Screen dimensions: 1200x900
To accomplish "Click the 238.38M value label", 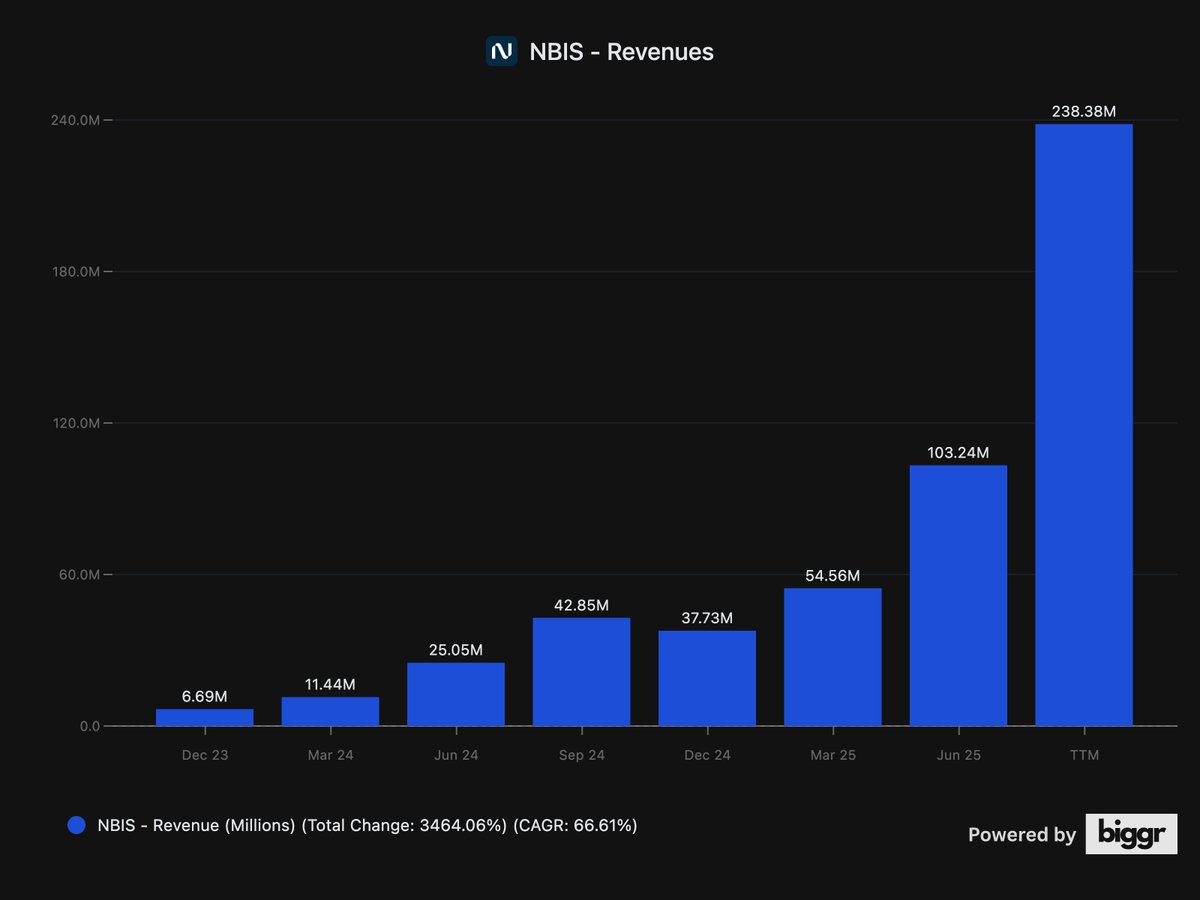I will [1084, 112].
